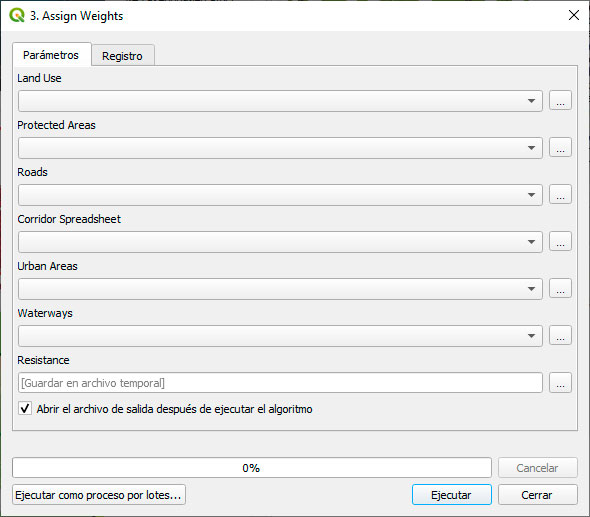Select the Parámetros tab
This screenshot has height=517, width=590.
(x=51, y=55)
